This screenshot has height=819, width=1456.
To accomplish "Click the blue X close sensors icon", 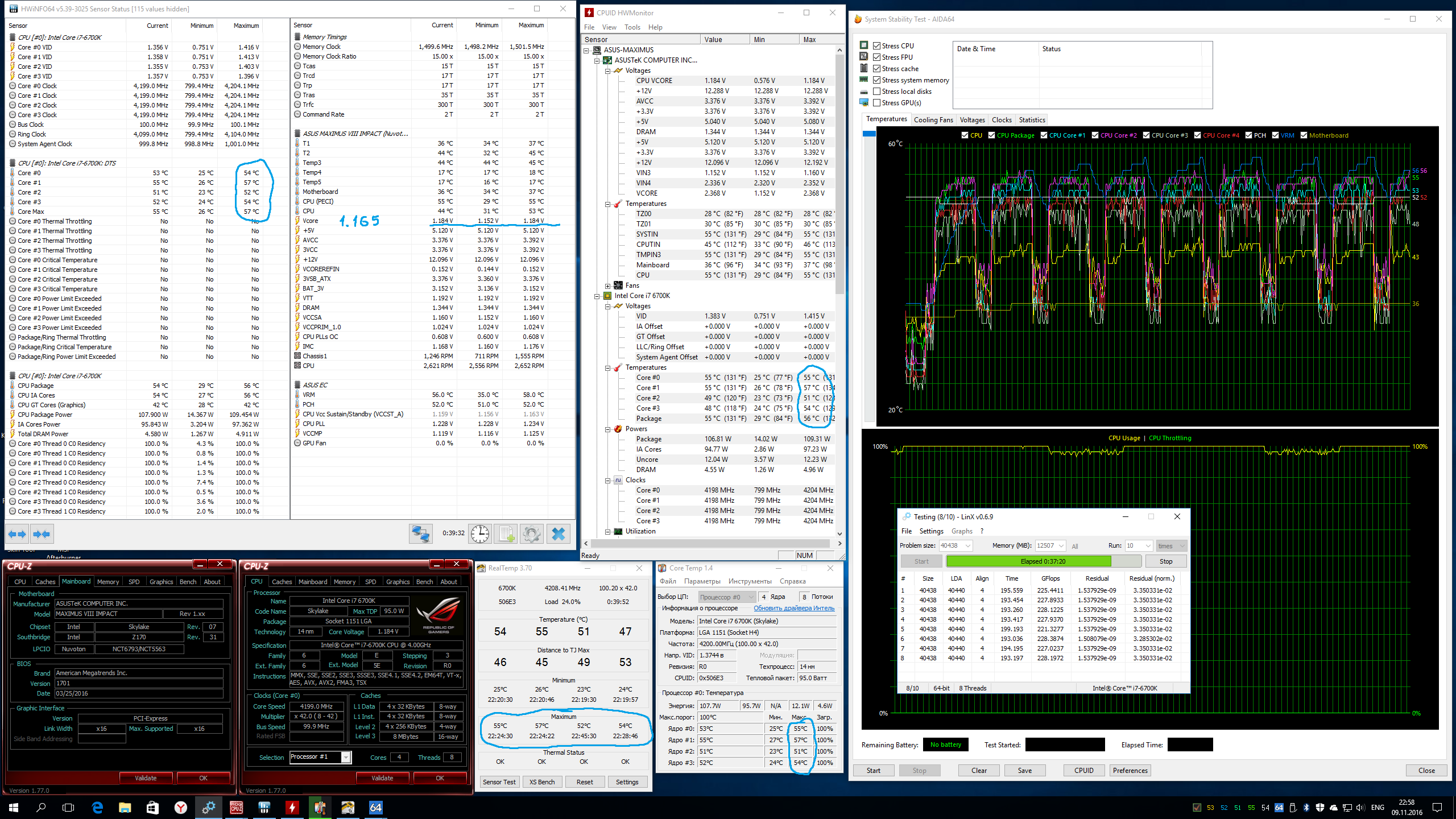I will [558, 534].
